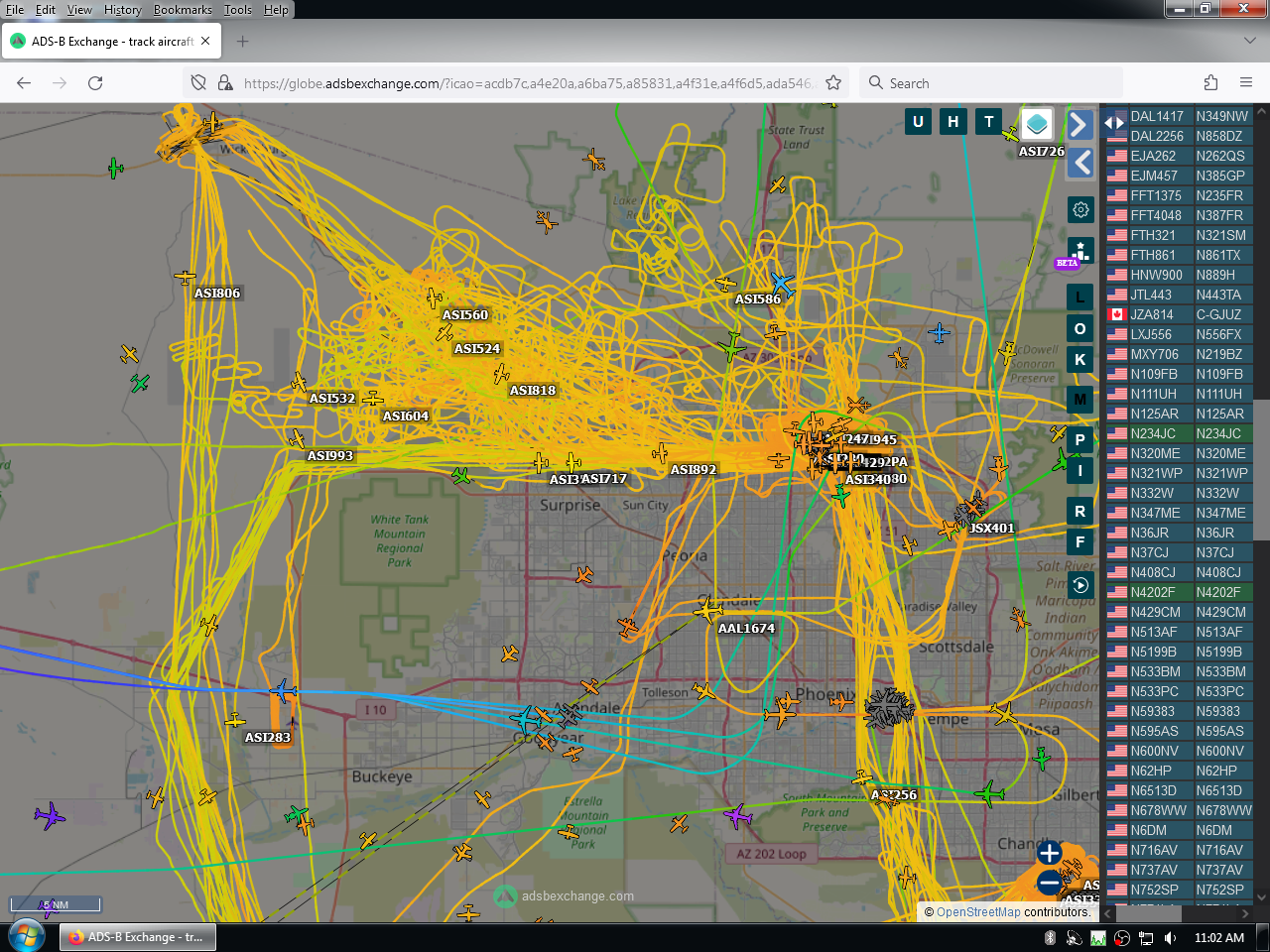Collapse sidebar with left chevron button

[1079, 163]
